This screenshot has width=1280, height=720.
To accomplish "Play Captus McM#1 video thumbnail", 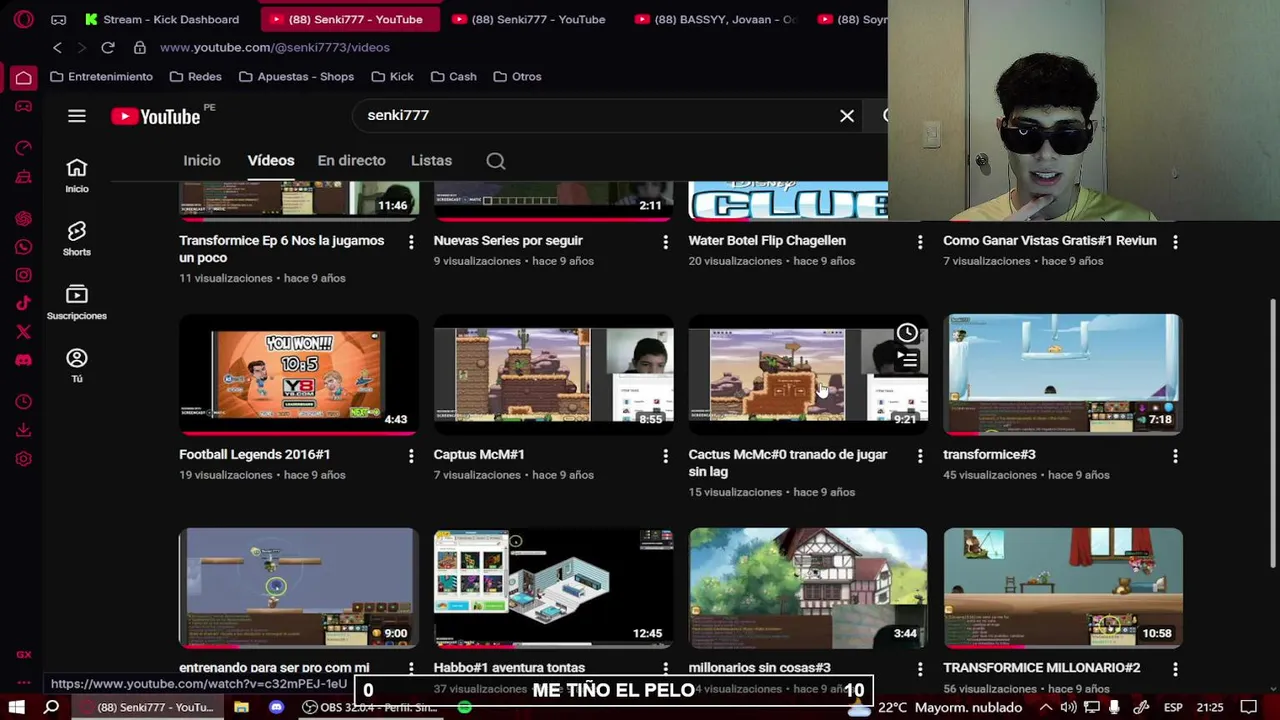I will tap(553, 374).
